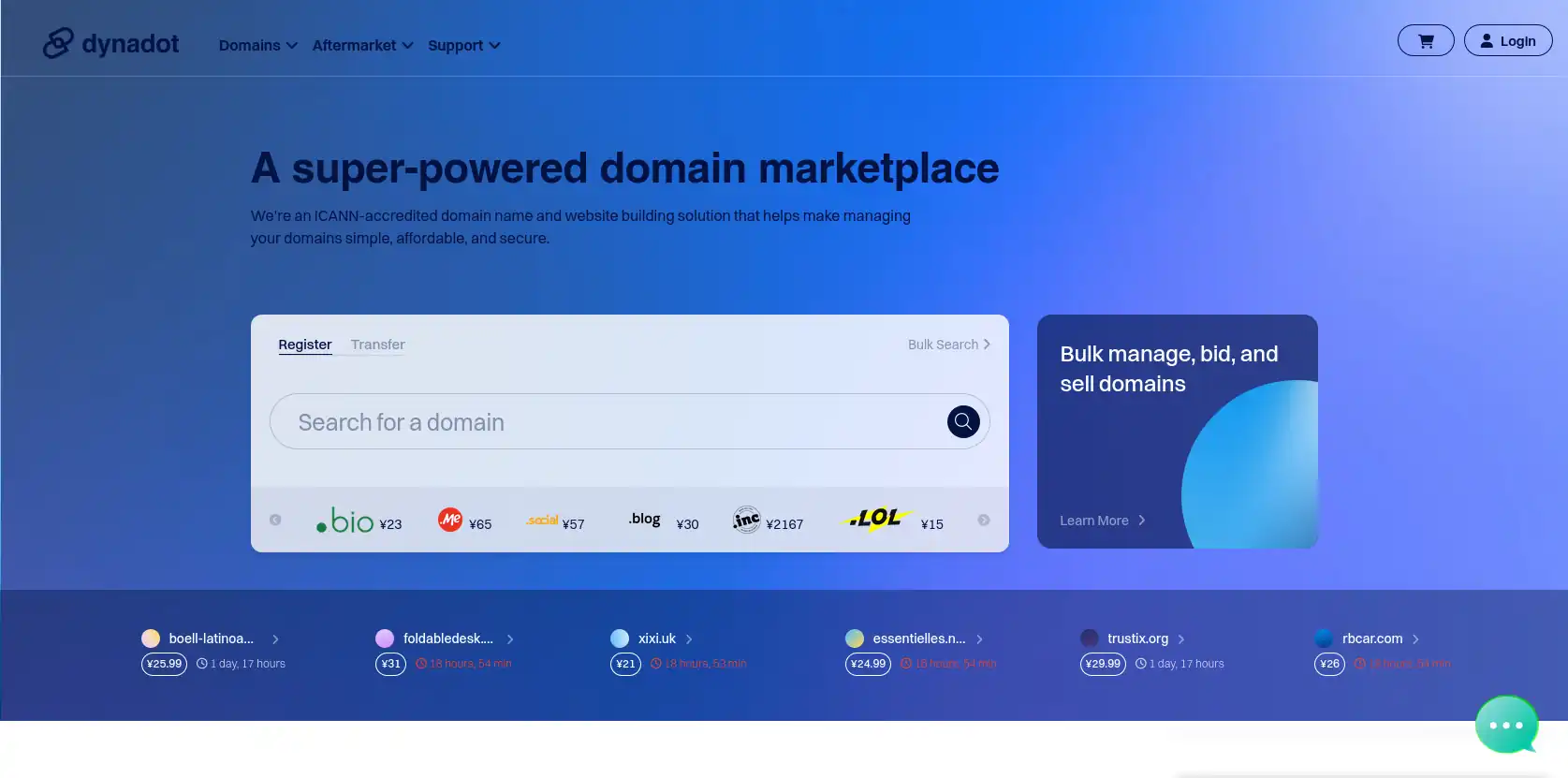1568x778 pixels.
Task: Open the live chat bubble
Action: [1507, 725]
